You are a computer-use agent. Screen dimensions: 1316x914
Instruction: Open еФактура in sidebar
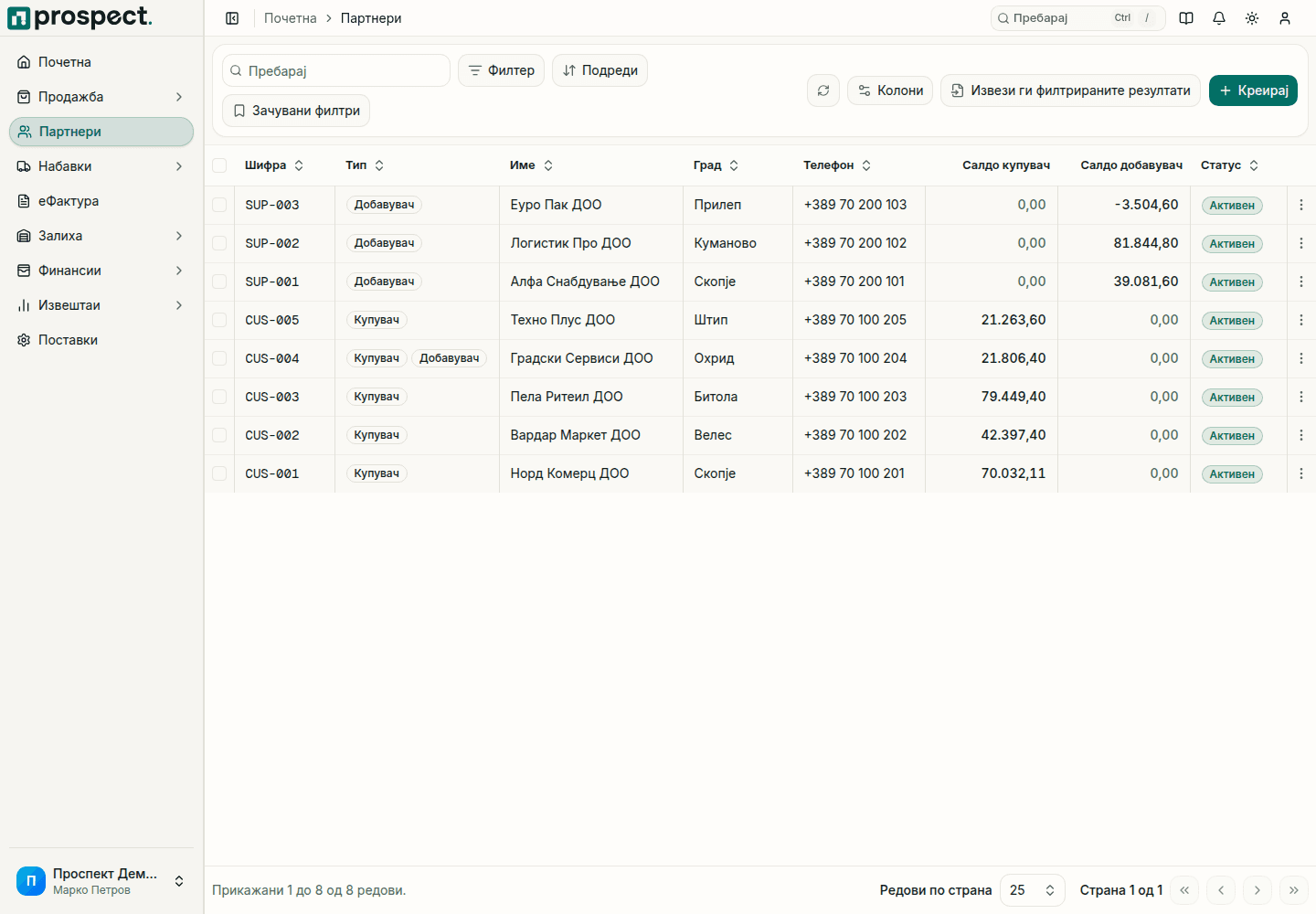click(x=101, y=201)
